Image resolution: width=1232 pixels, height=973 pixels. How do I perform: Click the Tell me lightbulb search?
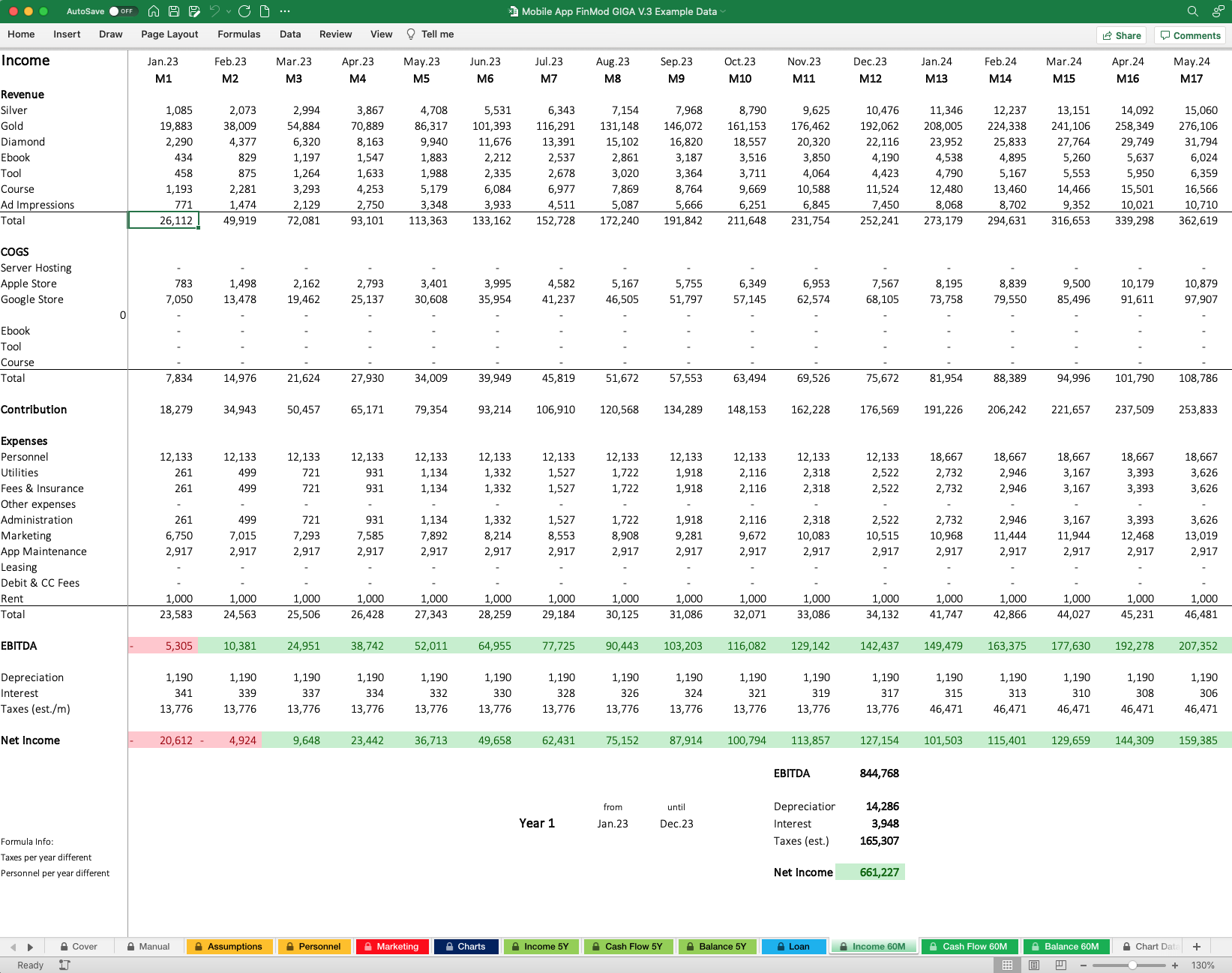430,35
